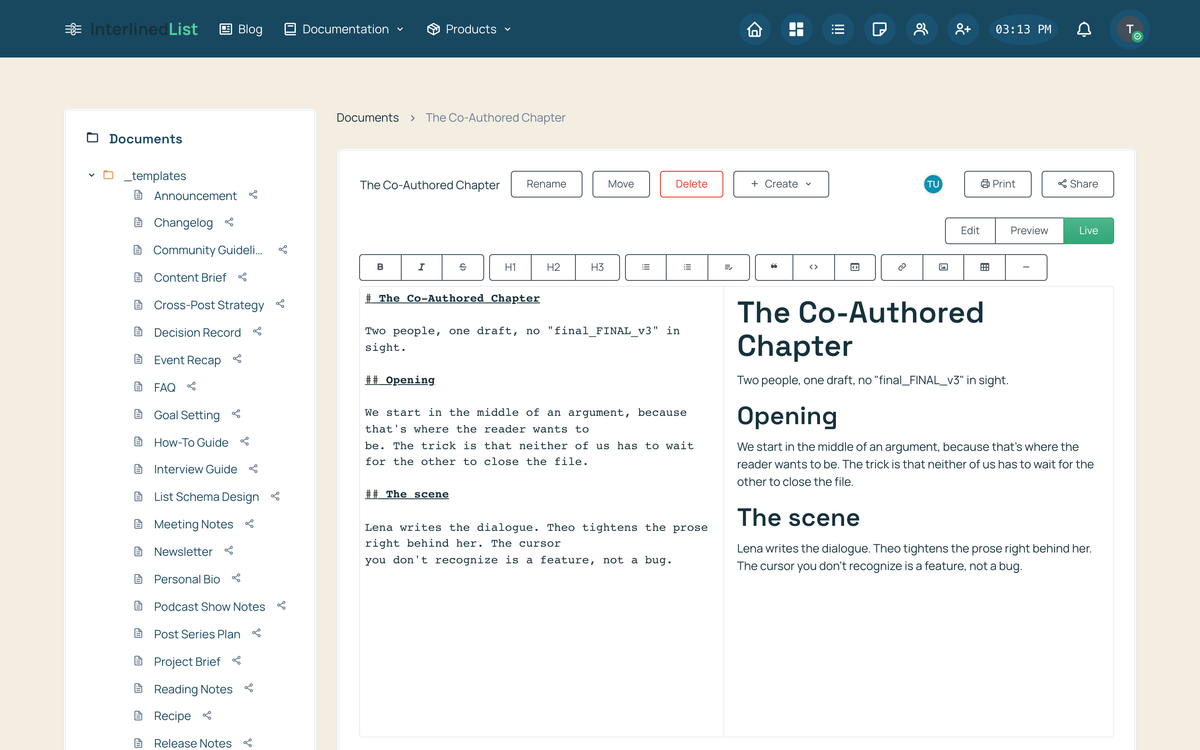Insert a hyperlink
The image size is (1200, 750).
click(902, 267)
